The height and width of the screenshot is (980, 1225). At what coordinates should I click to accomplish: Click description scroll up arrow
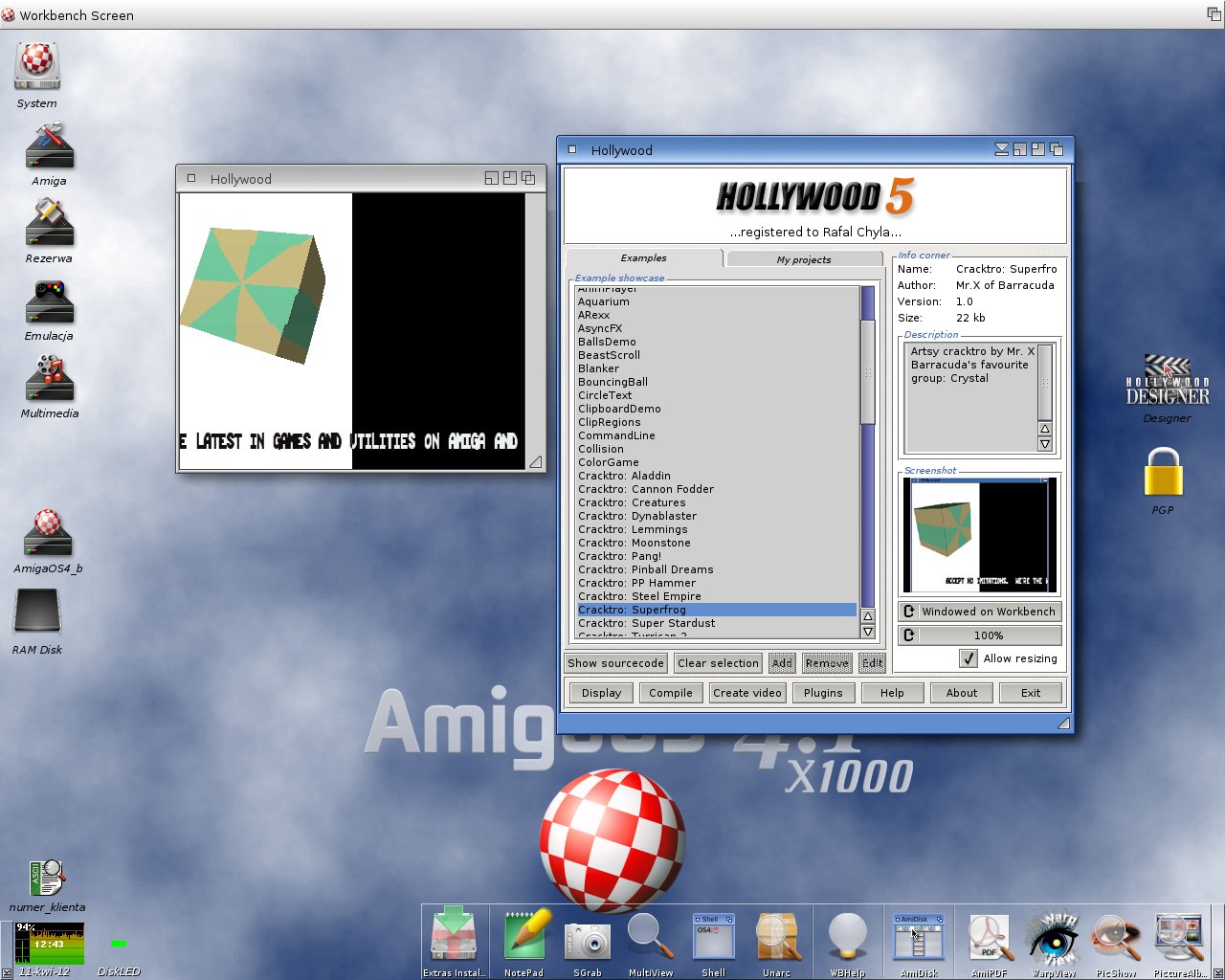pyautogui.click(x=1045, y=429)
